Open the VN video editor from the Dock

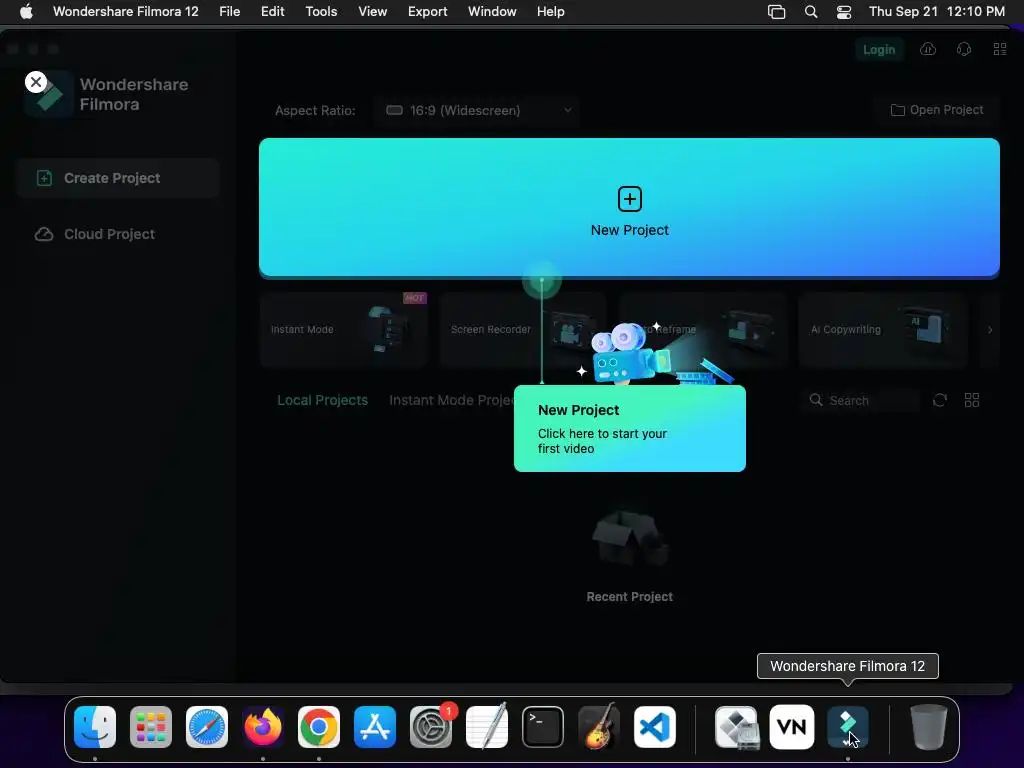[792, 727]
